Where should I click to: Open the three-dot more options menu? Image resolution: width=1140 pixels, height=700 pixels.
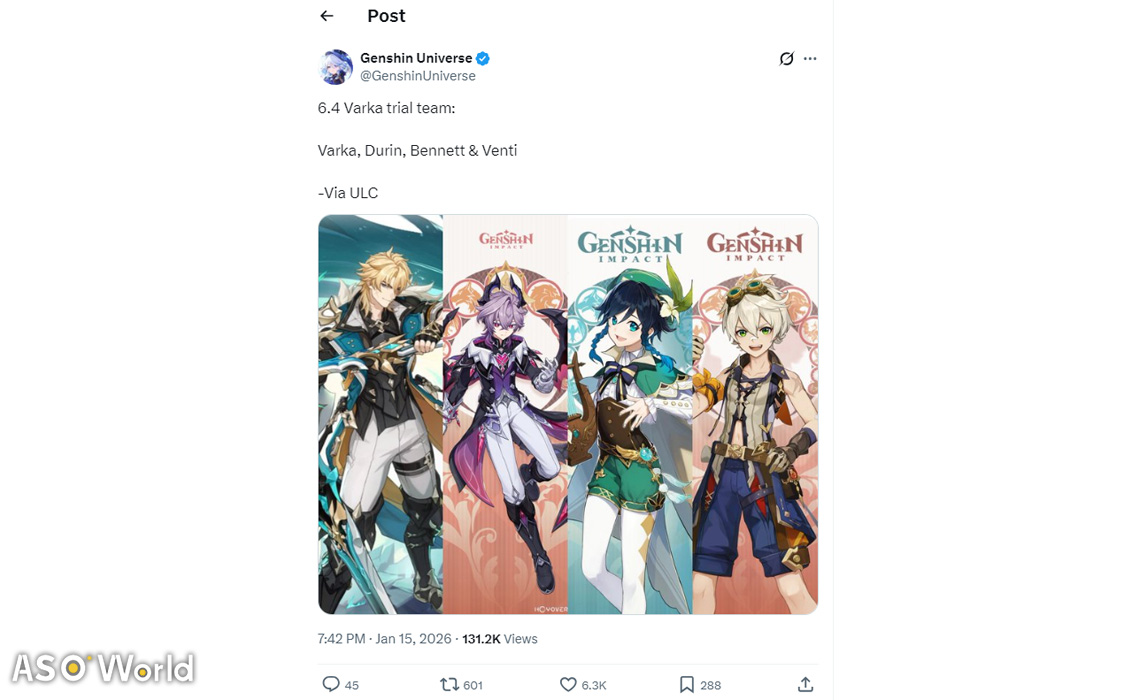pos(810,58)
